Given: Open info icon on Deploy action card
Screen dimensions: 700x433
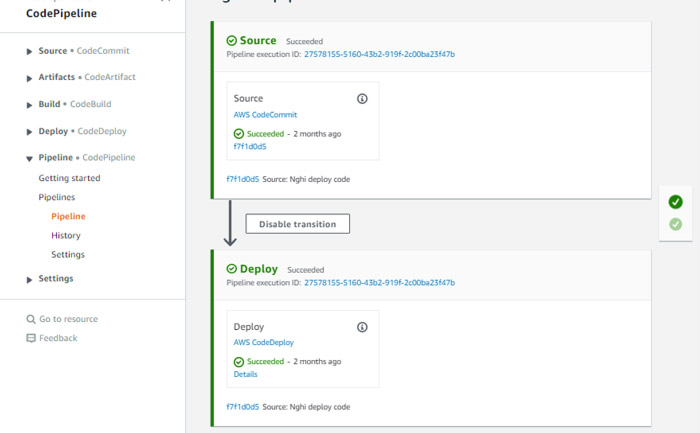Looking at the screenshot, I should (362, 327).
